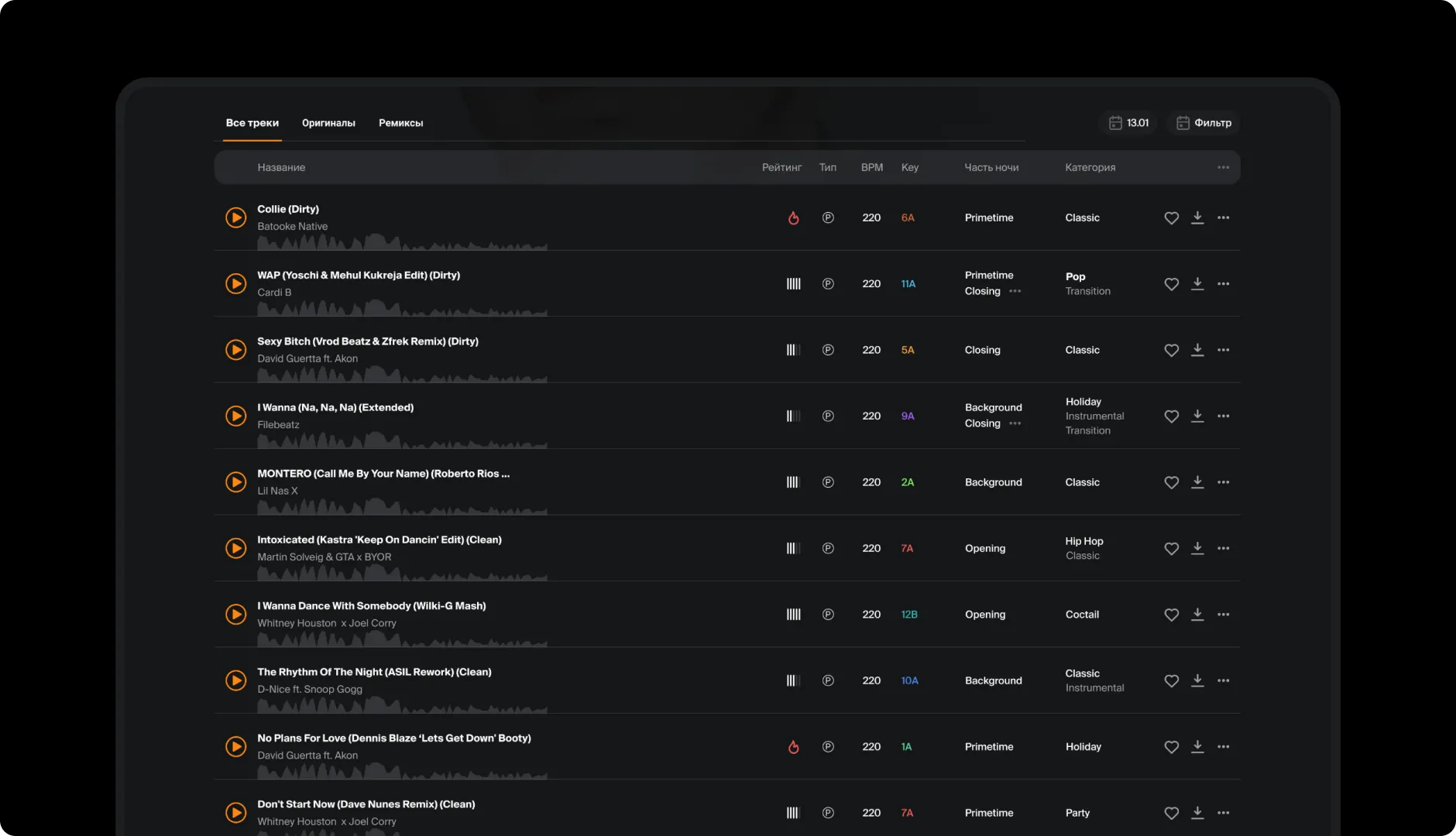Click the Тип column header
1456x836 pixels.
(828, 167)
